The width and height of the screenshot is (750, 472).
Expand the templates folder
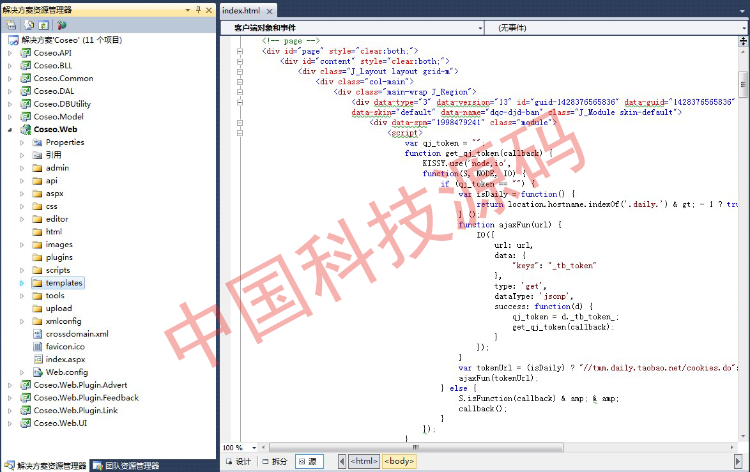[x=22, y=283]
